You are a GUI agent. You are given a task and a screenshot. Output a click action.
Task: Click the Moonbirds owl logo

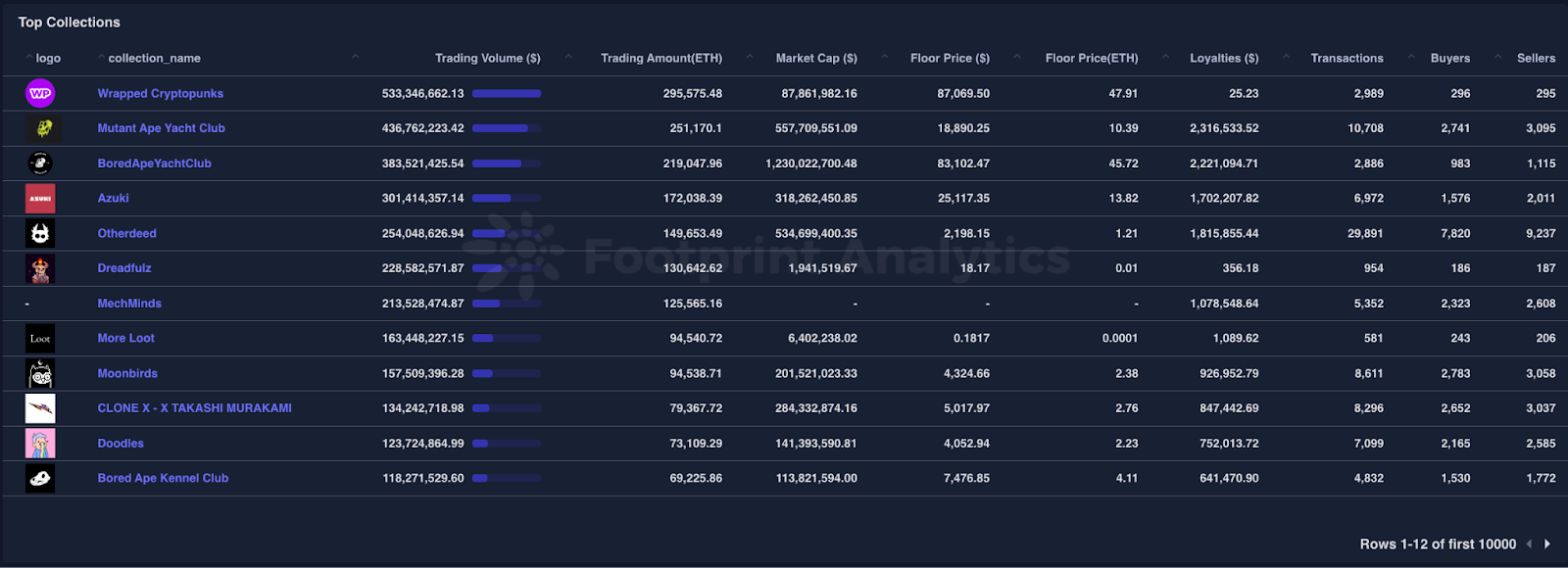39,373
